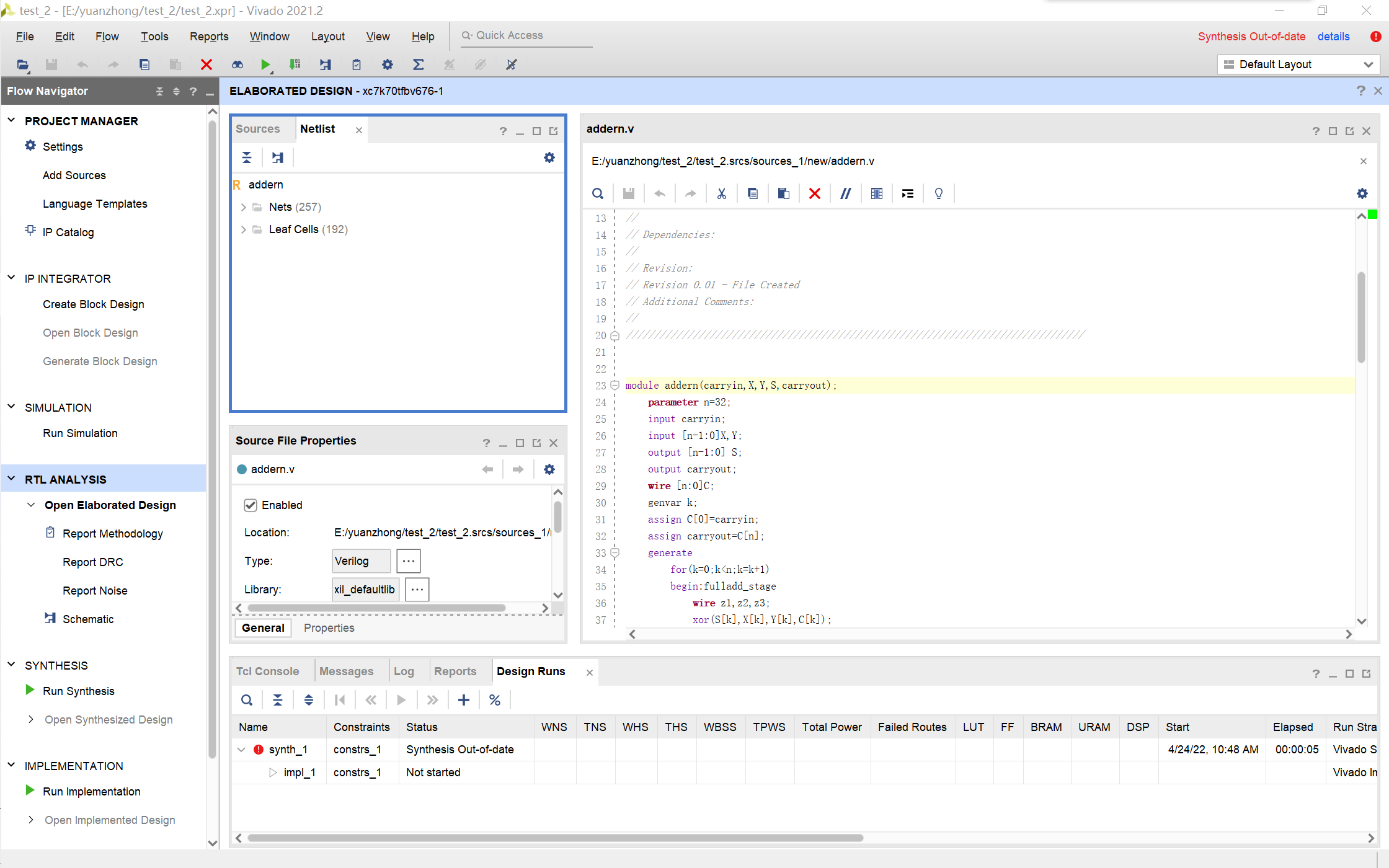Click the green Run Synthesis toolbar arrow
The height and width of the screenshot is (868, 1389).
click(265, 64)
